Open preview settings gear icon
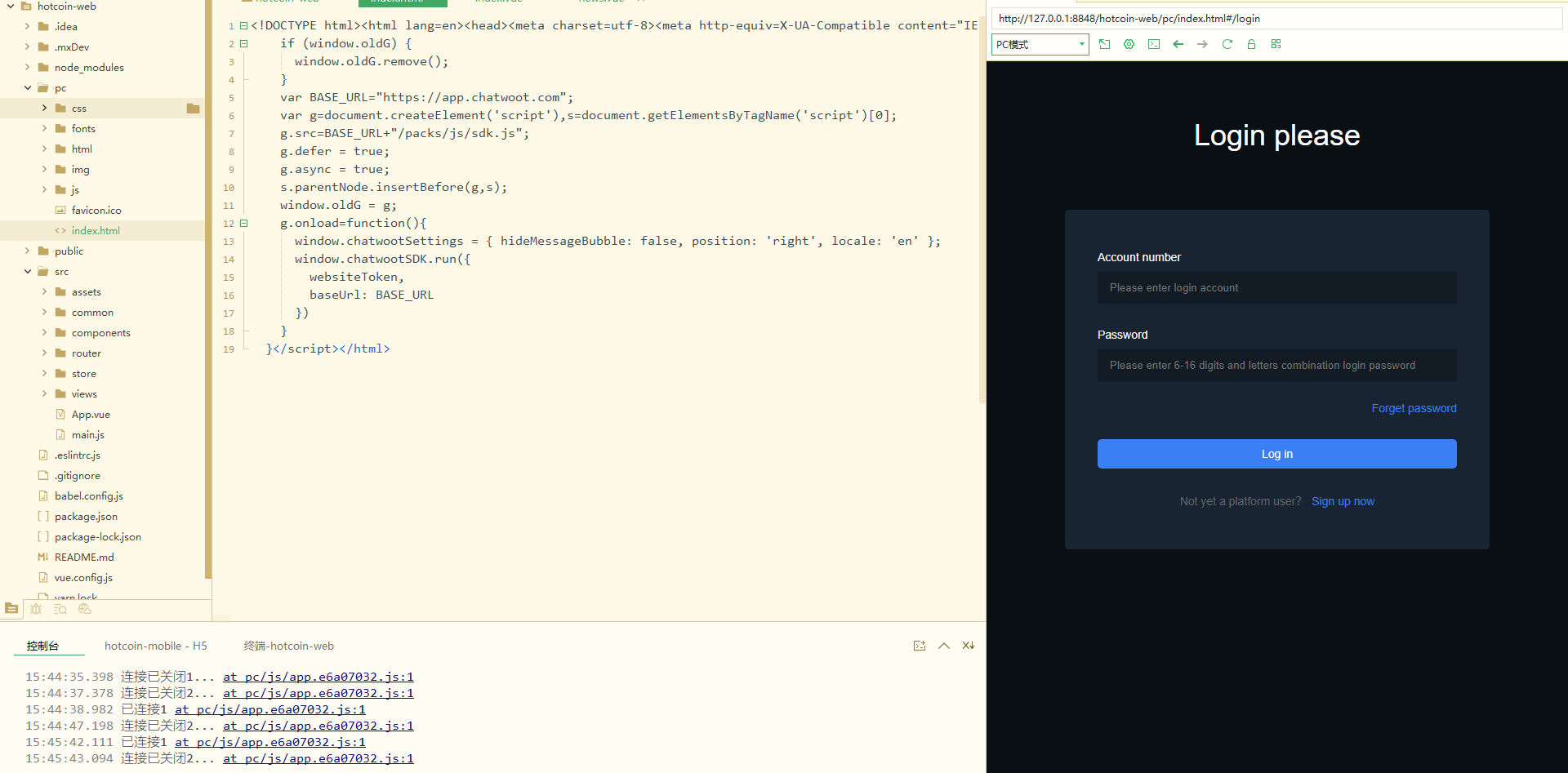Image resolution: width=1568 pixels, height=773 pixels. tap(1129, 44)
